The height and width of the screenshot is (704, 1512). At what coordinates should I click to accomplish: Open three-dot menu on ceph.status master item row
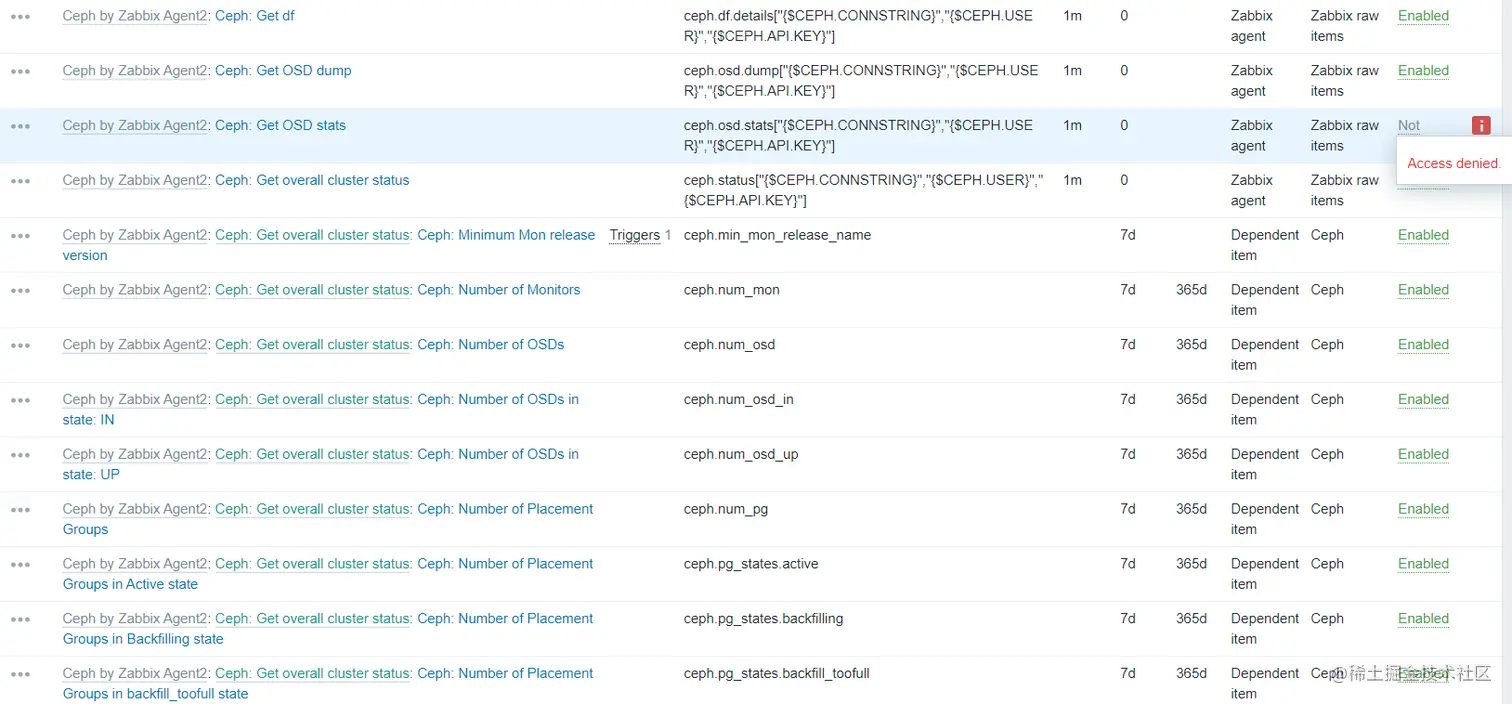point(21,181)
